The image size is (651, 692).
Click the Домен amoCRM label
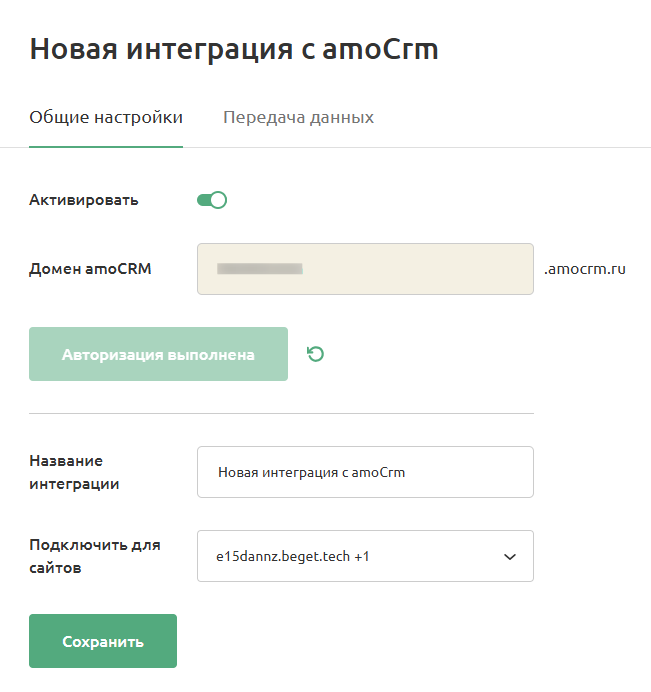click(90, 268)
